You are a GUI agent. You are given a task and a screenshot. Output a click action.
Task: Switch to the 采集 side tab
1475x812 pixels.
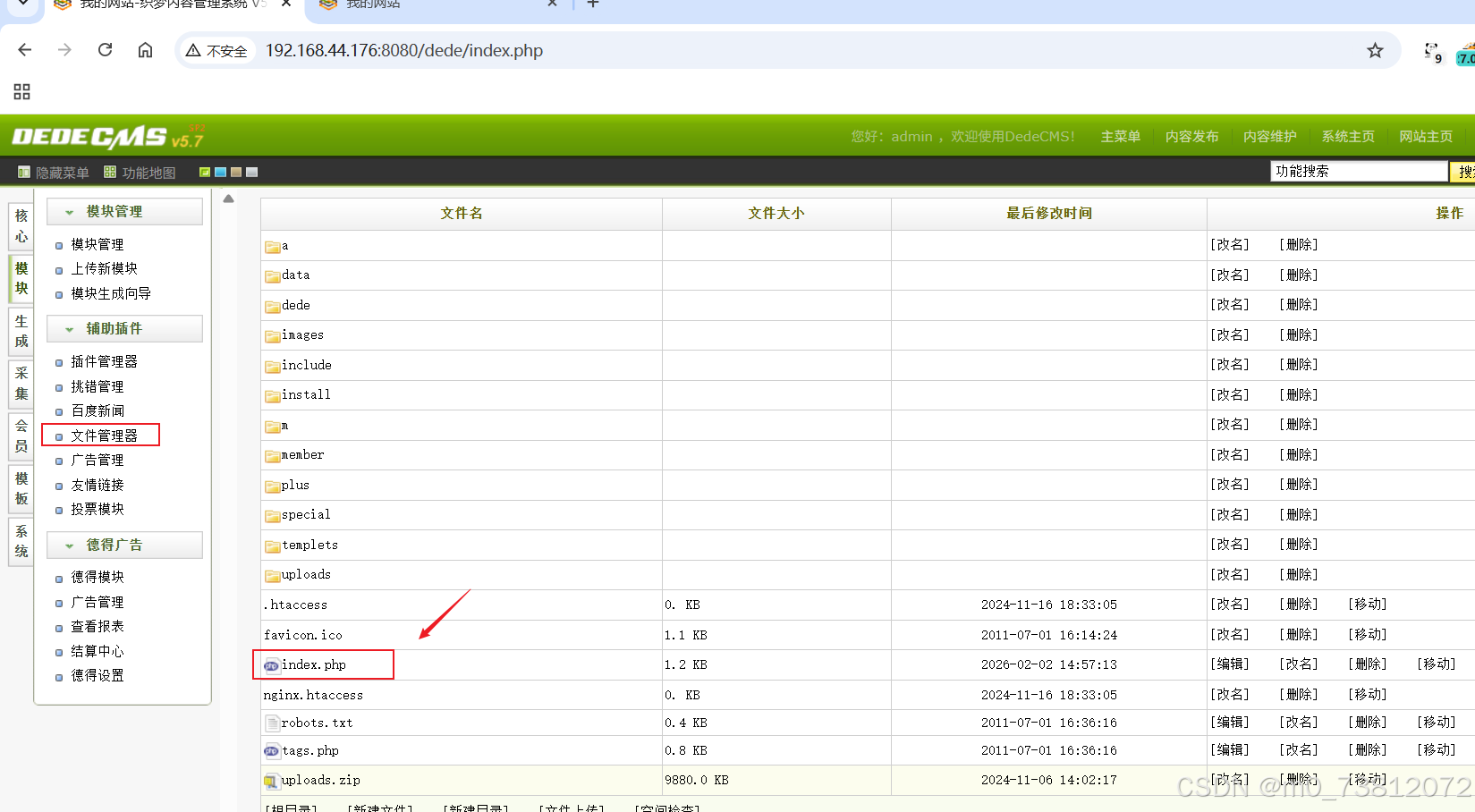(x=21, y=384)
